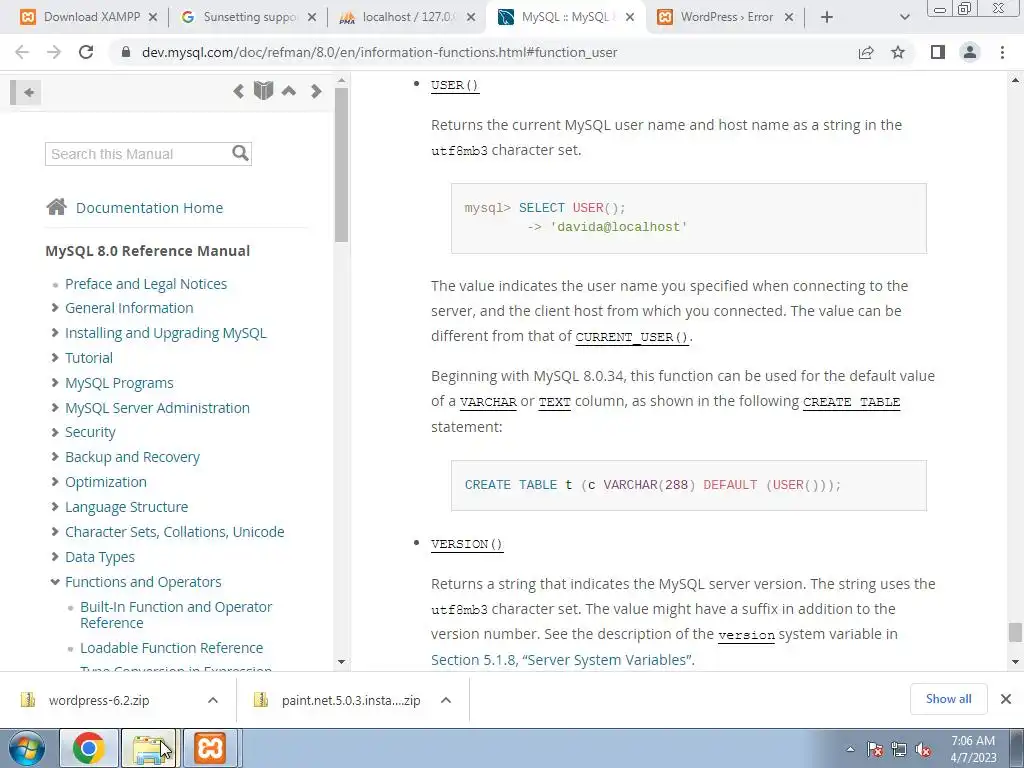Open new browser tab plus button
This screenshot has width=1024, height=768.
[827, 17]
